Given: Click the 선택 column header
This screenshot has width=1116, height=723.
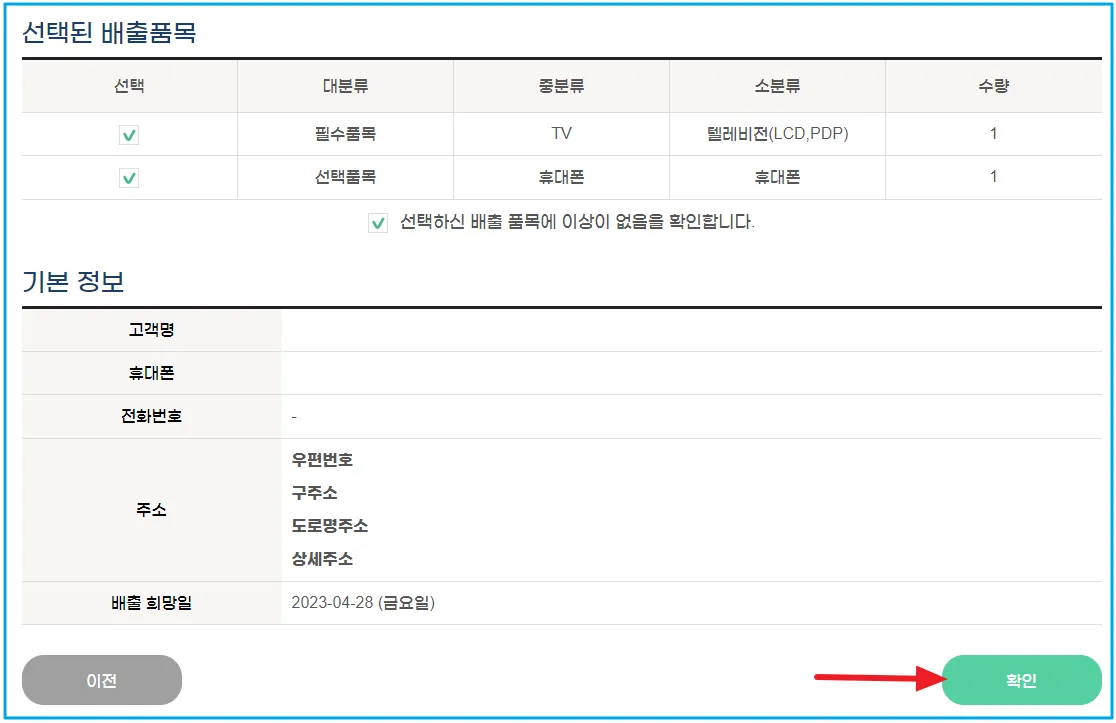Looking at the screenshot, I should tap(128, 87).
